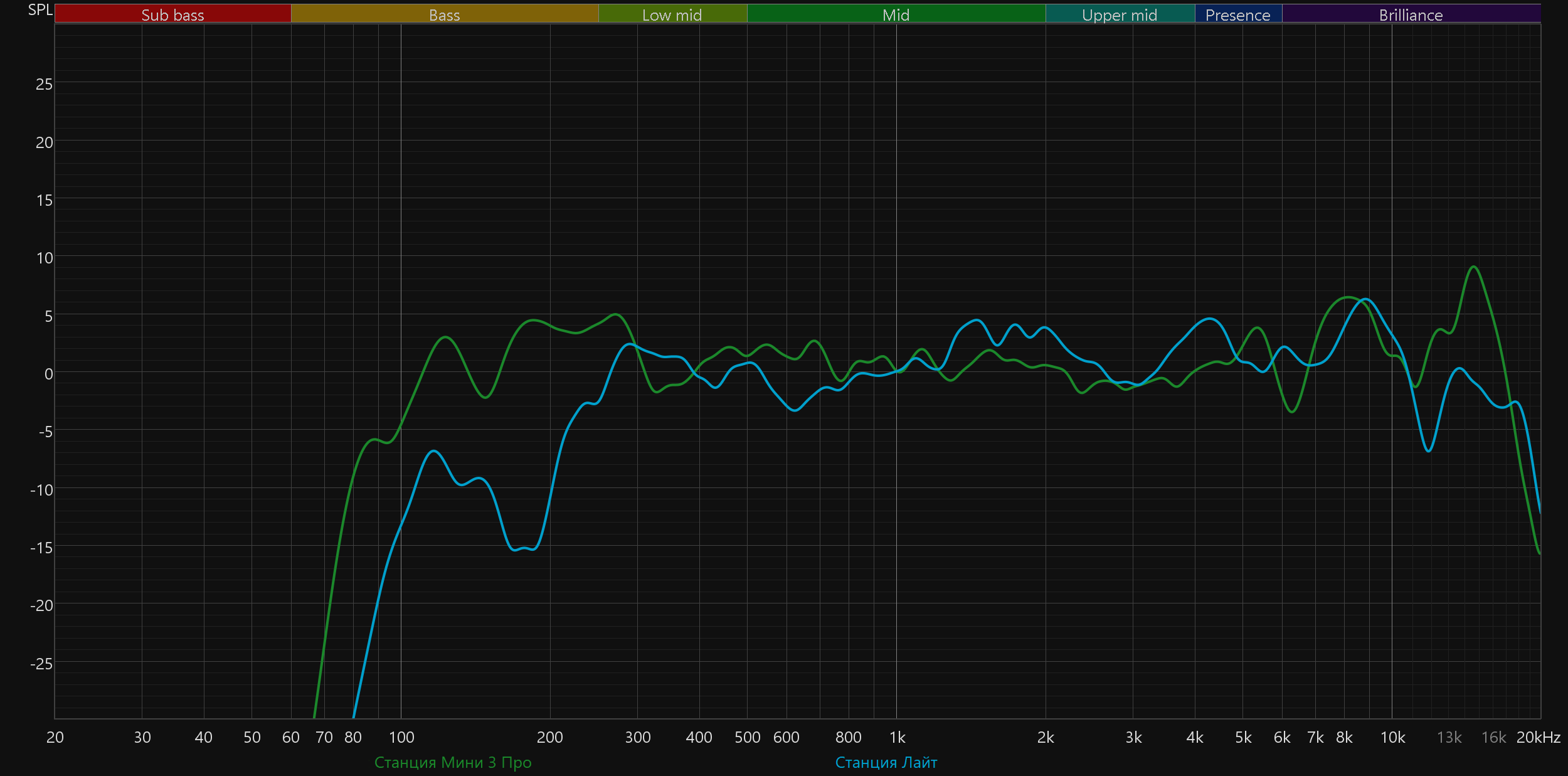Click the Upper mid band header
1568x776 pixels.
(1120, 14)
